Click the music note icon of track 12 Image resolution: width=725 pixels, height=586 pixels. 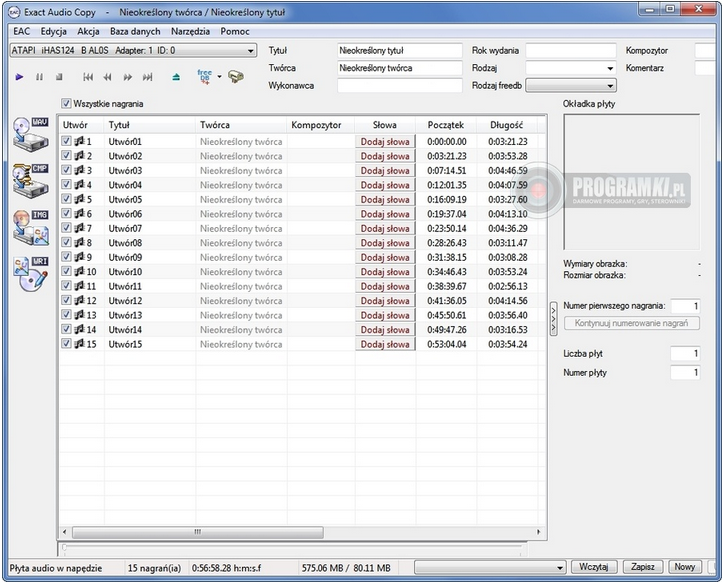click(x=80, y=300)
